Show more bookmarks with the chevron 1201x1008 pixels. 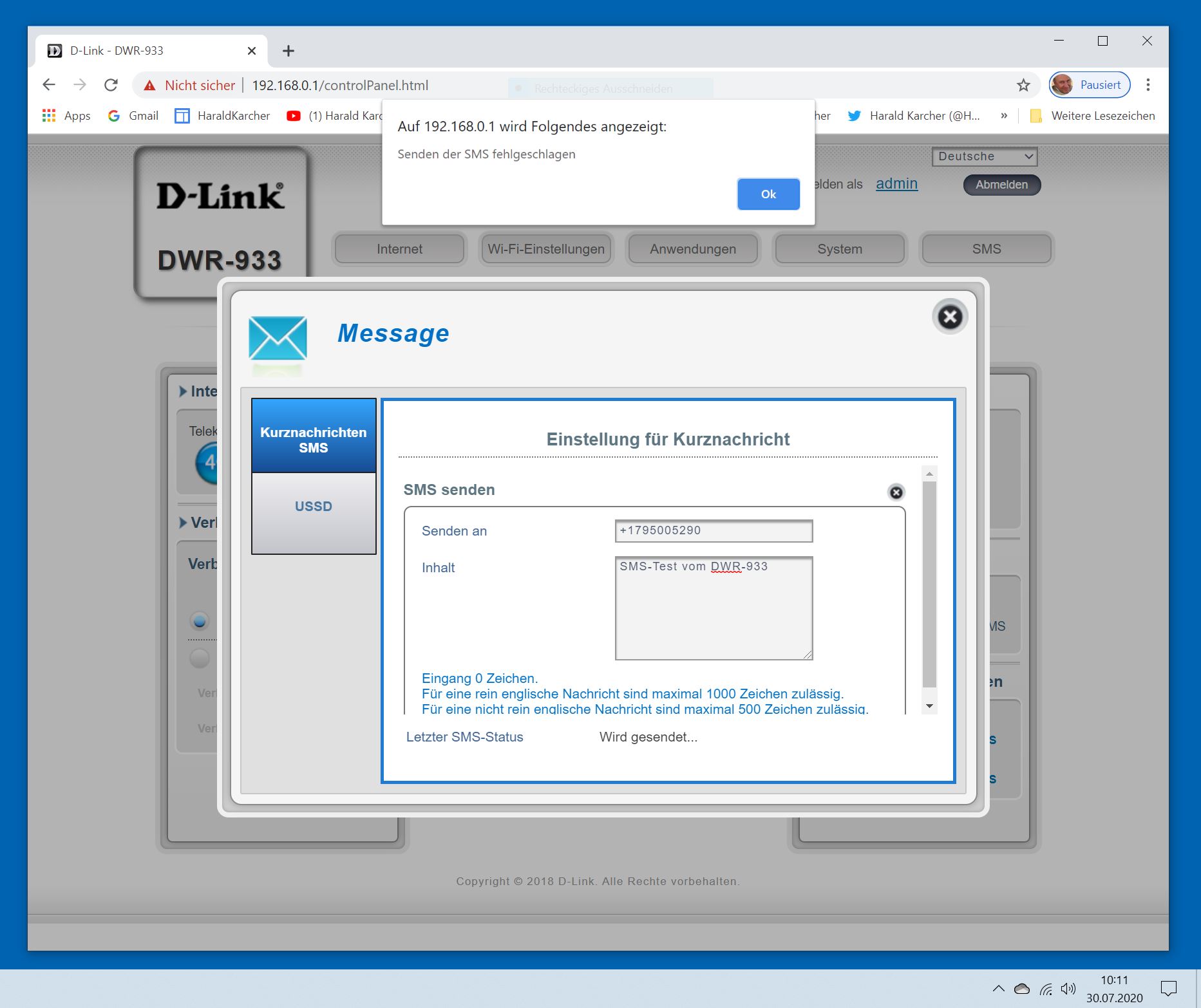[x=1004, y=116]
